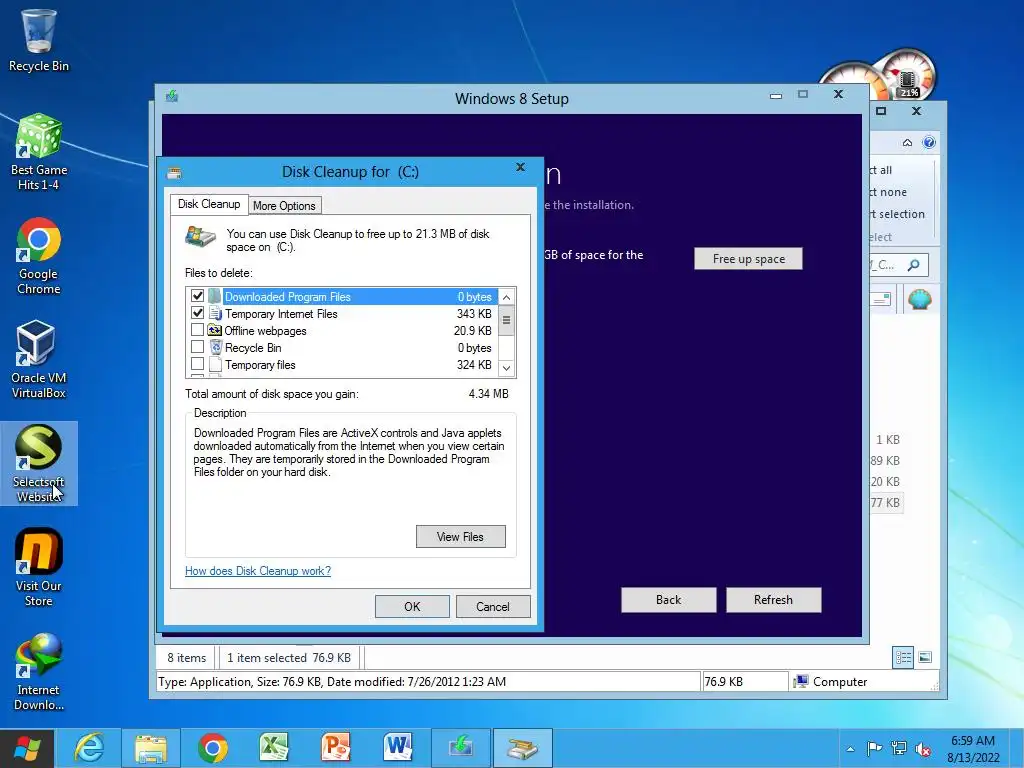Click Back in Windows 8 Setup

point(668,600)
